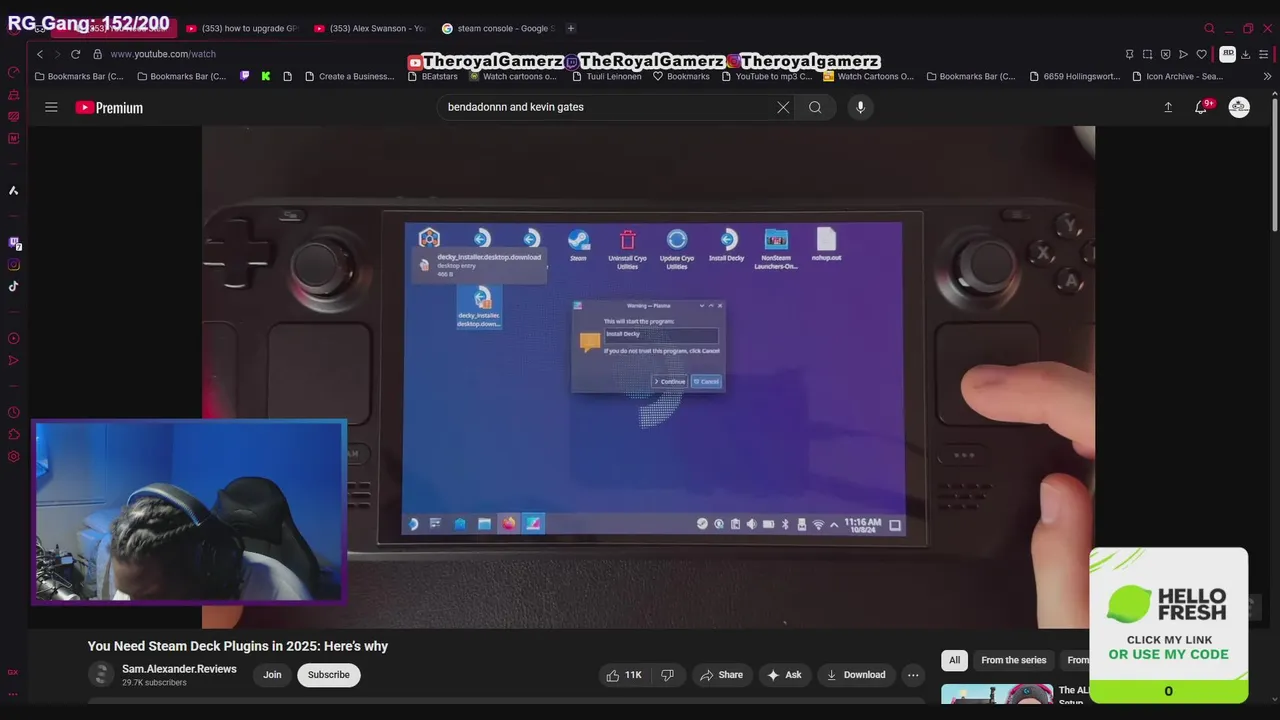
Task: Clear the YouTube search box with X
Action: tap(783, 107)
